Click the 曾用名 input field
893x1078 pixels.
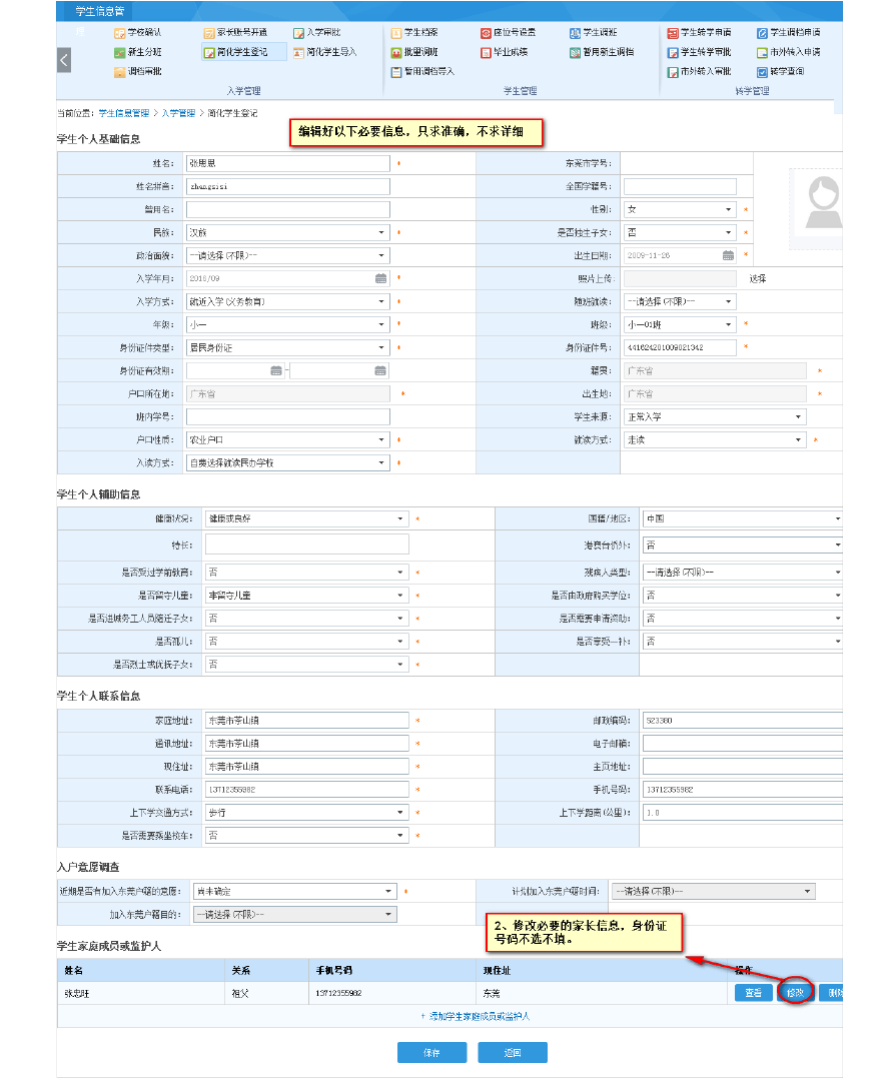click(288, 210)
